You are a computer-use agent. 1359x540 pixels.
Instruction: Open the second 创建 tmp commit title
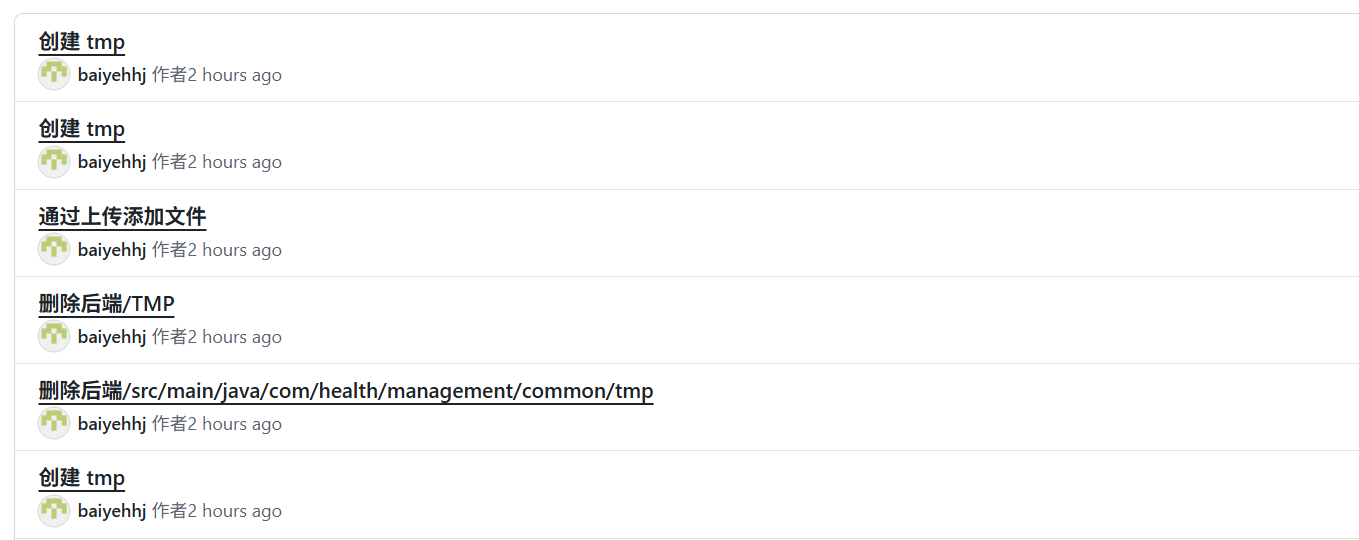81,129
